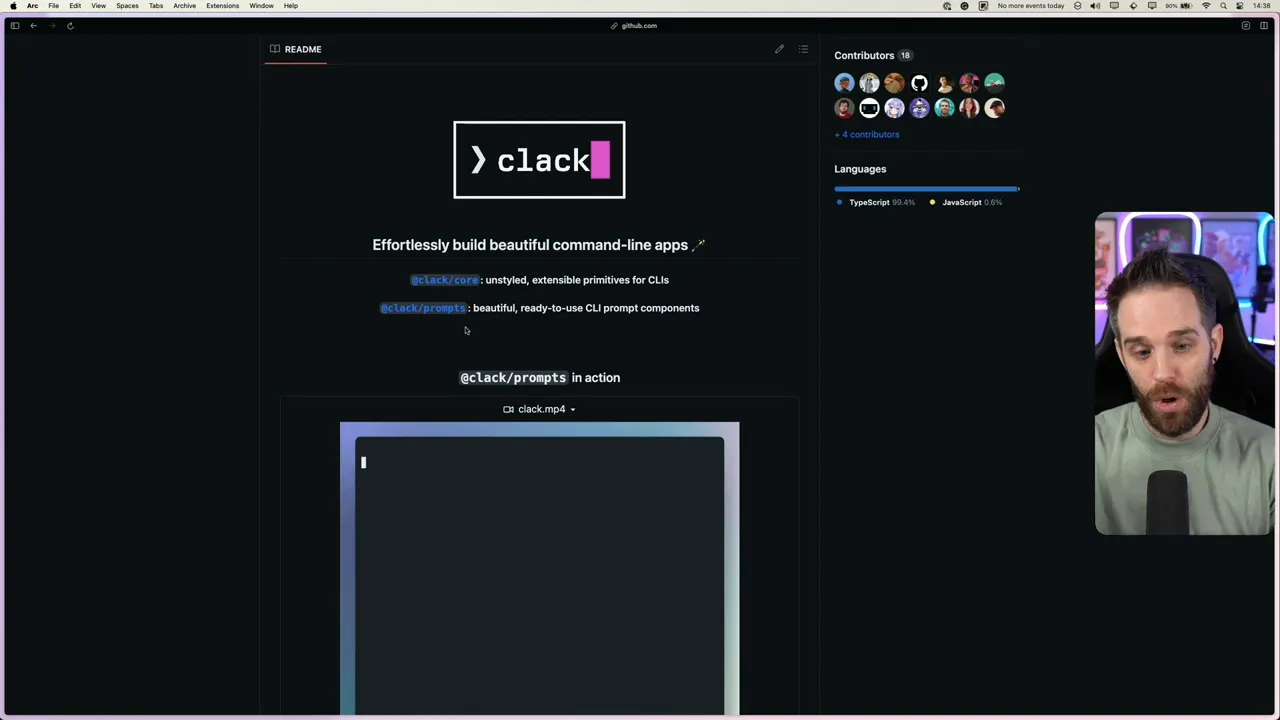Play the clack.mp4 terminal demo video
1280x720 pixels.
(539, 568)
